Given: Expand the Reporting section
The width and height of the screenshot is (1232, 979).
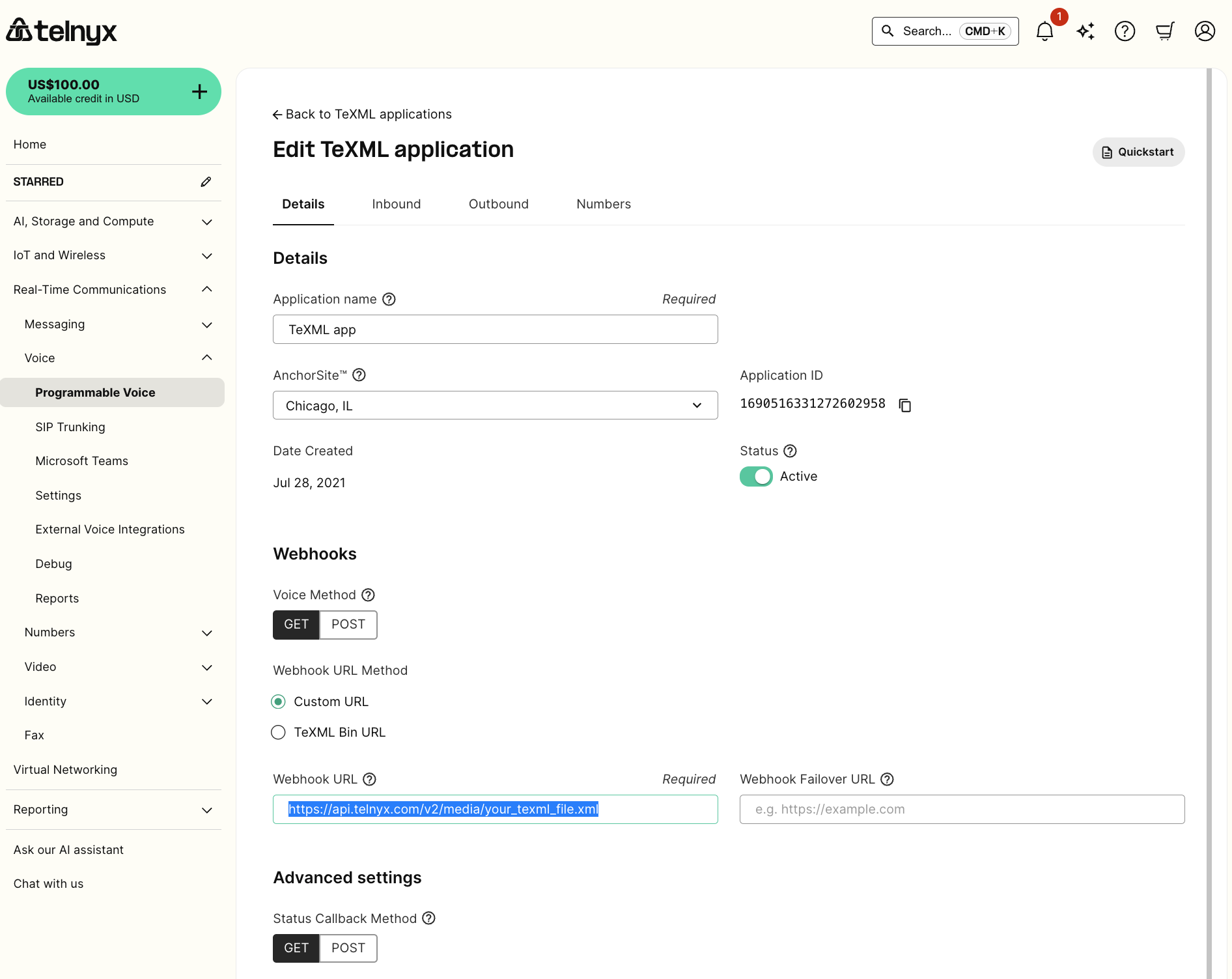Looking at the screenshot, I should pos(206,810).
